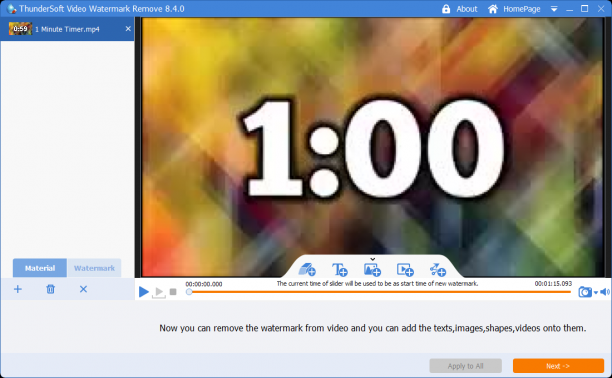Click the playback timeline slider handle
The width and height of the screenshot is (612, 378).
coord(189,292)
